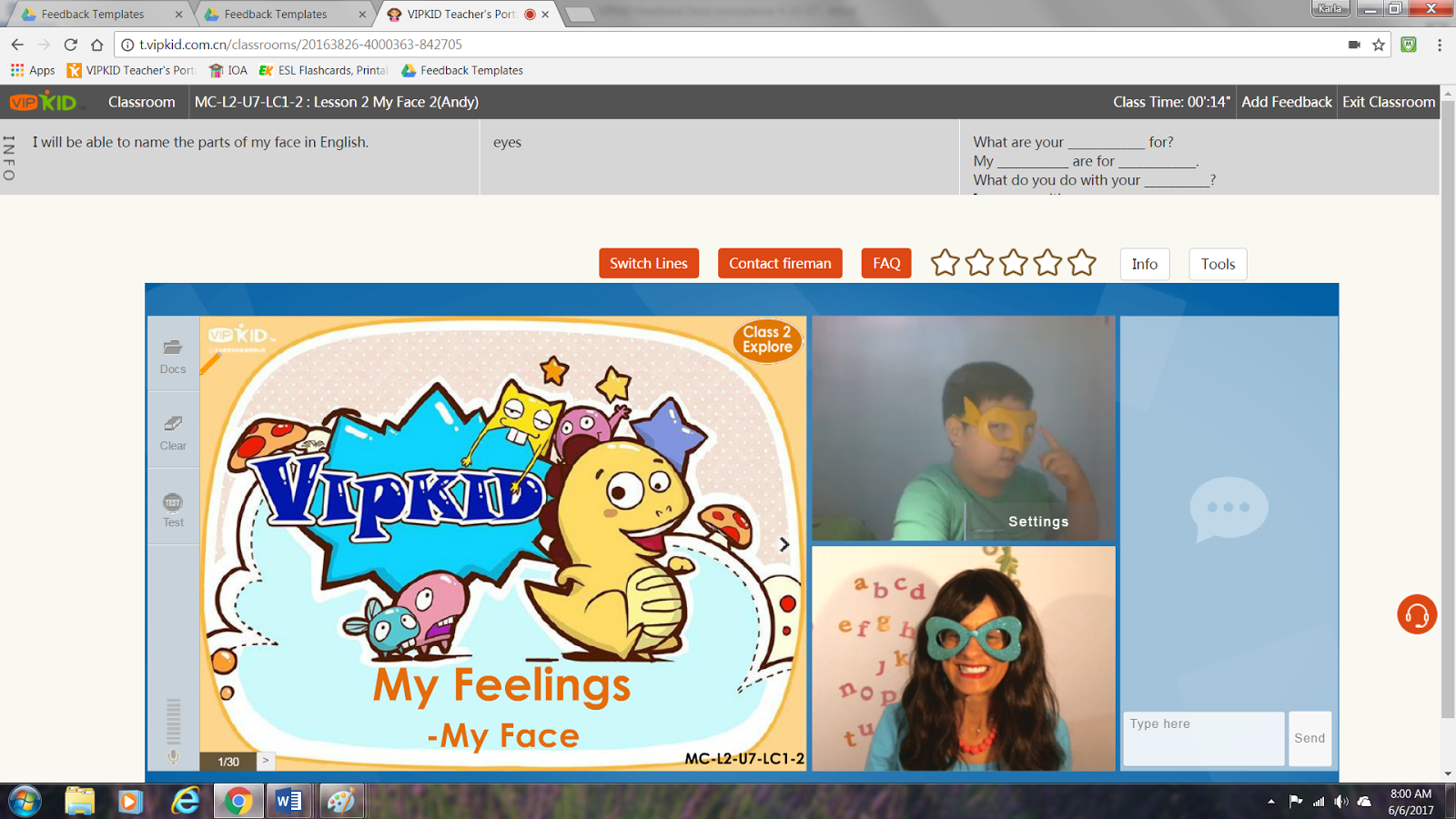Expand the INFO side label
This screenshot has width=1456, height=819.
click(x=9, y=157)
